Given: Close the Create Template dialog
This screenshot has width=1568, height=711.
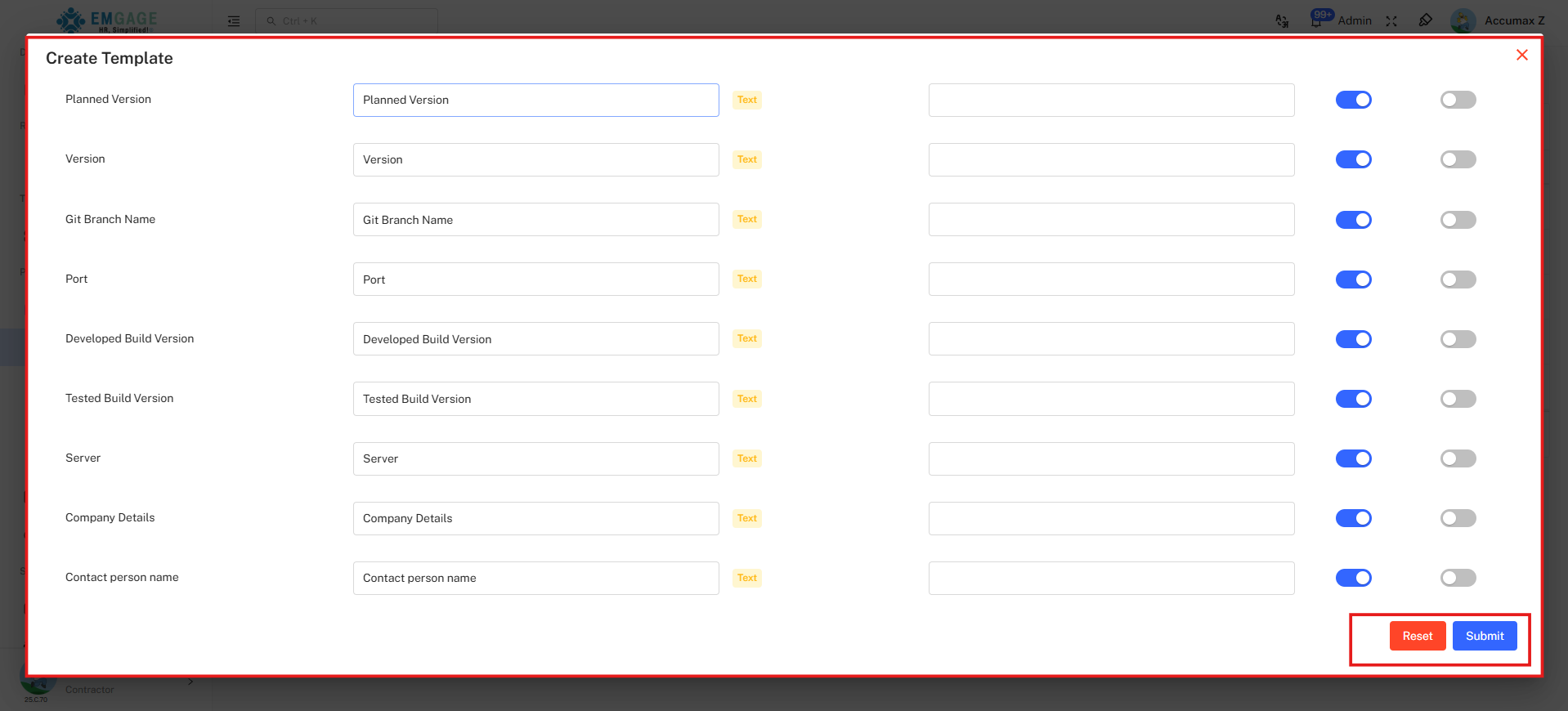Looking at the screenshot, I should [x=1521, y=55].
